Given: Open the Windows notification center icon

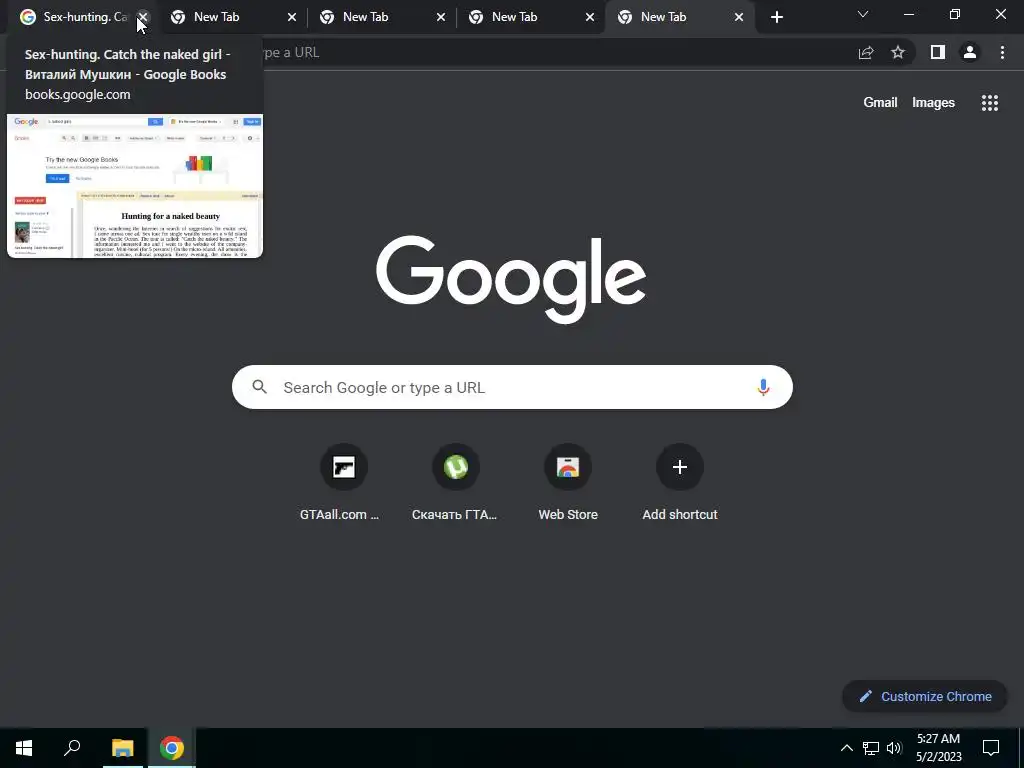Looking at the screenshot, I should click(x=991, y=748).
